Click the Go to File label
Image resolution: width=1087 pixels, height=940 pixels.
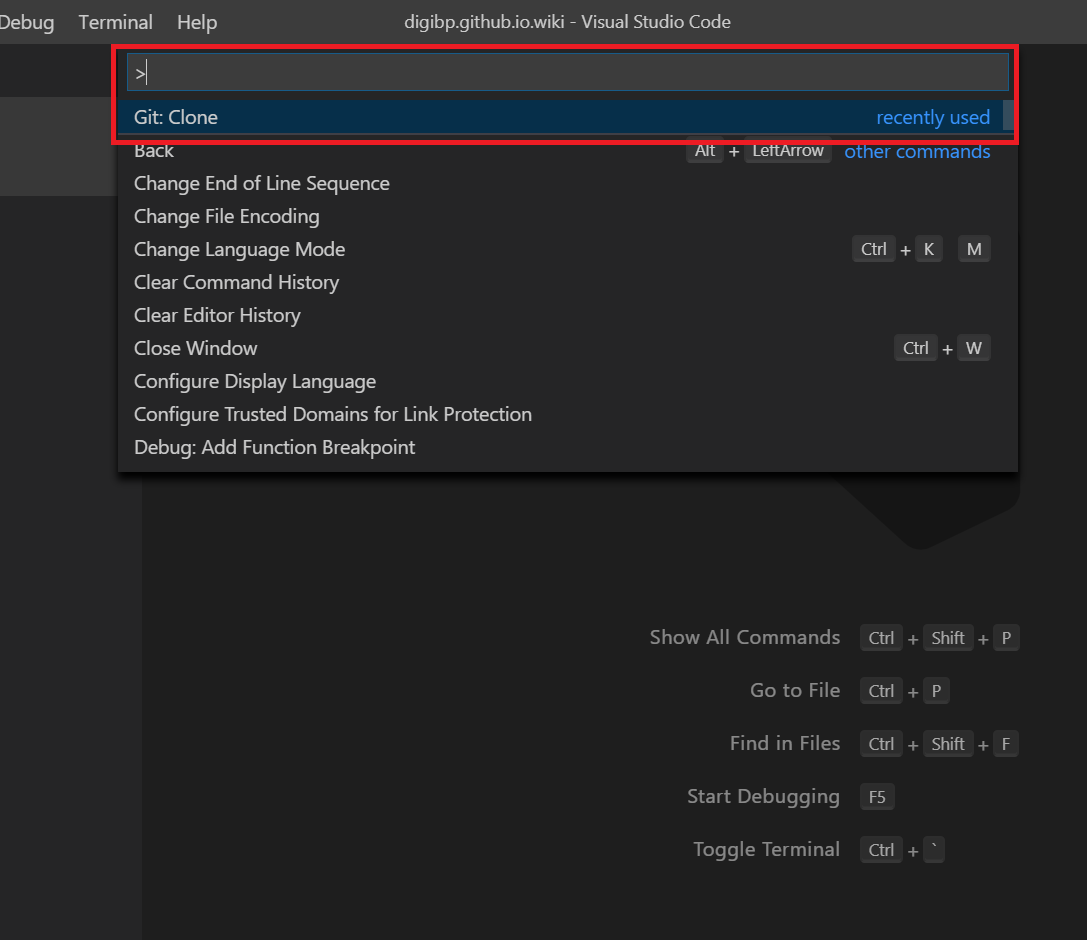click(x=794, y=690)
